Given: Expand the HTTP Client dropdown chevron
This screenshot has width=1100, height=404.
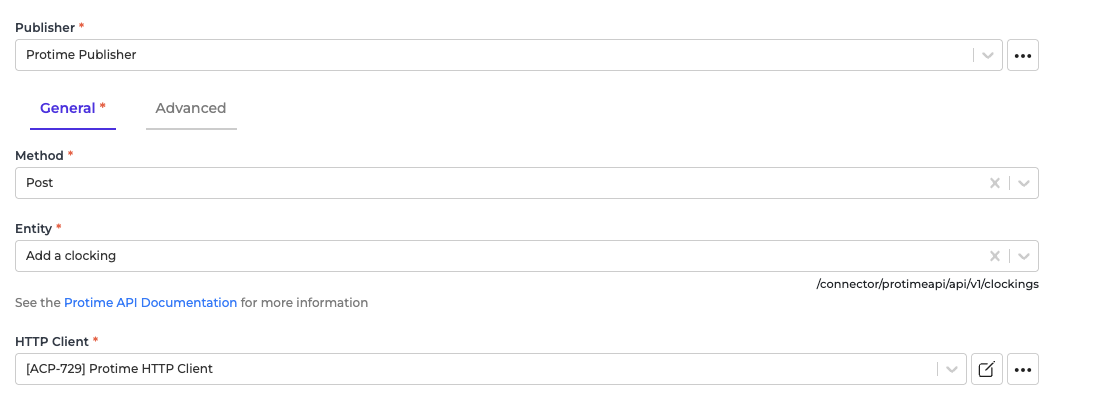Looking at the screenshot, I should pyautogui.click(x=952, y=369).
